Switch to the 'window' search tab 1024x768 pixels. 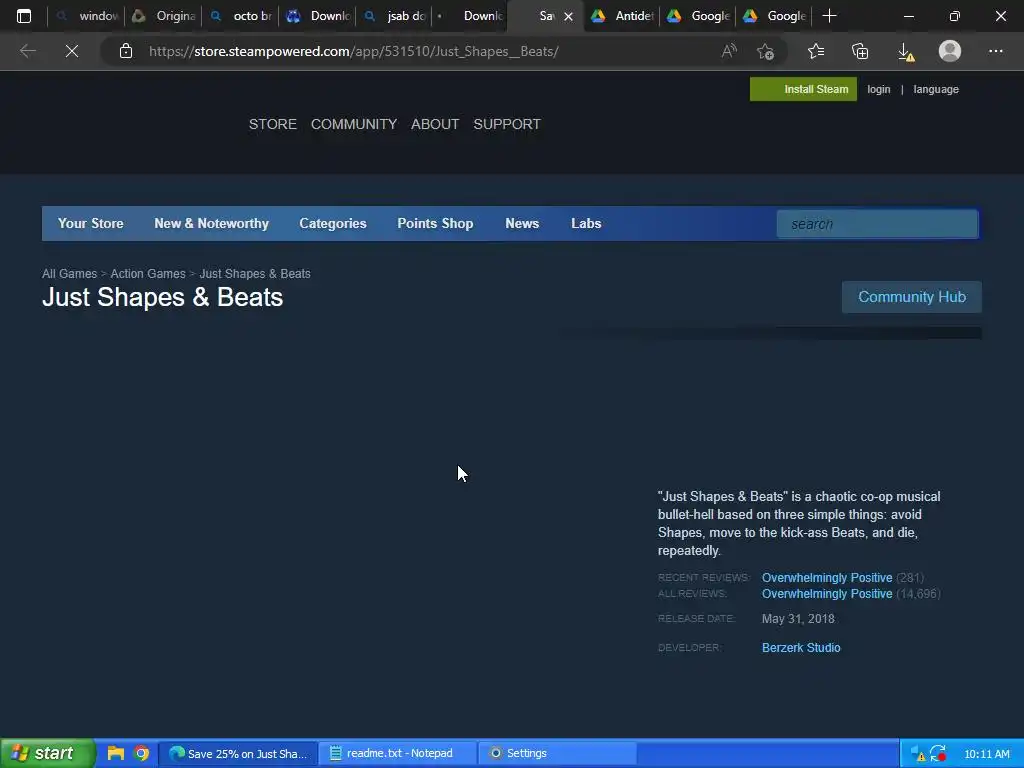86,16
